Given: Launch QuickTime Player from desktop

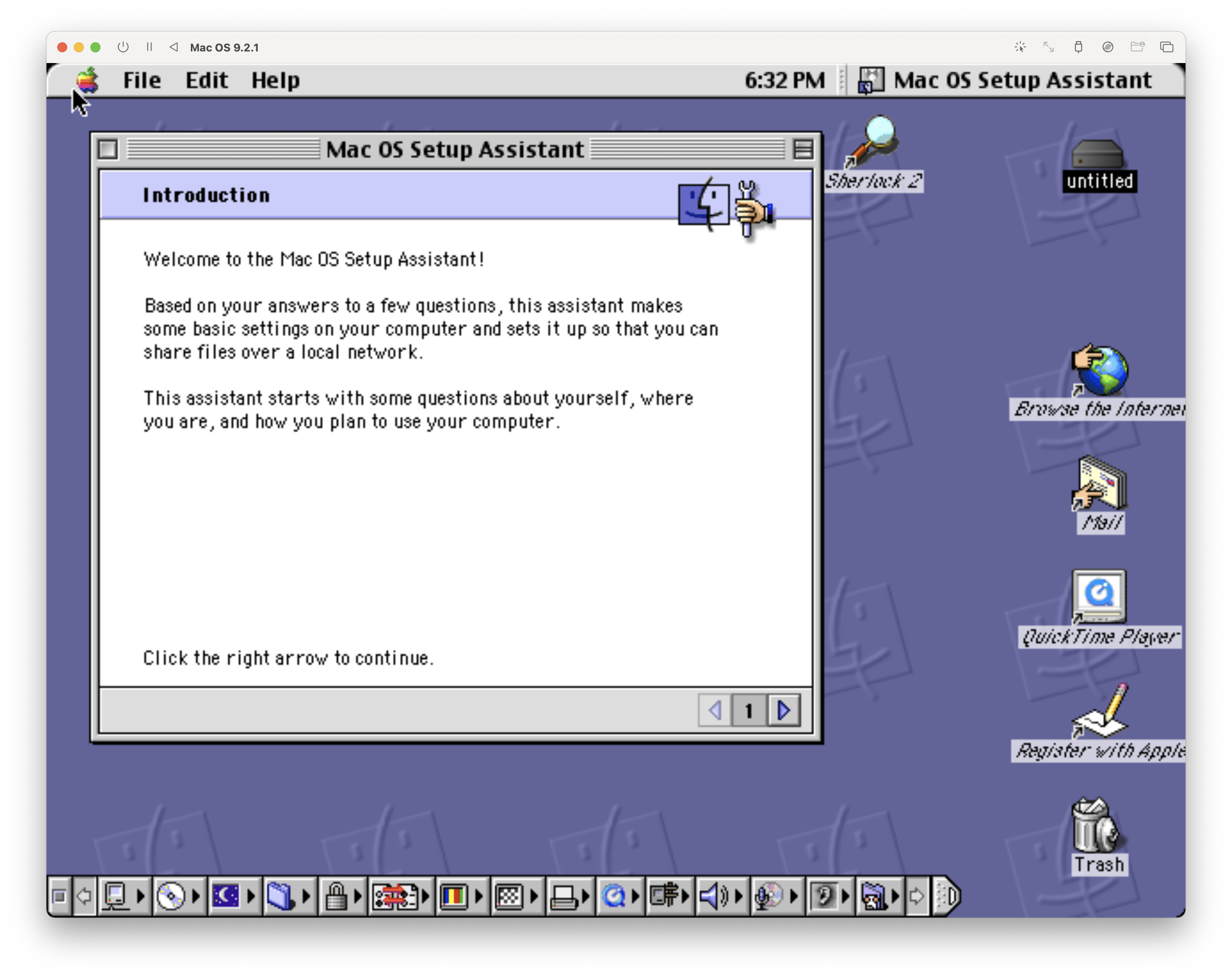Looking at the screenshot, I should [1099, 597].
